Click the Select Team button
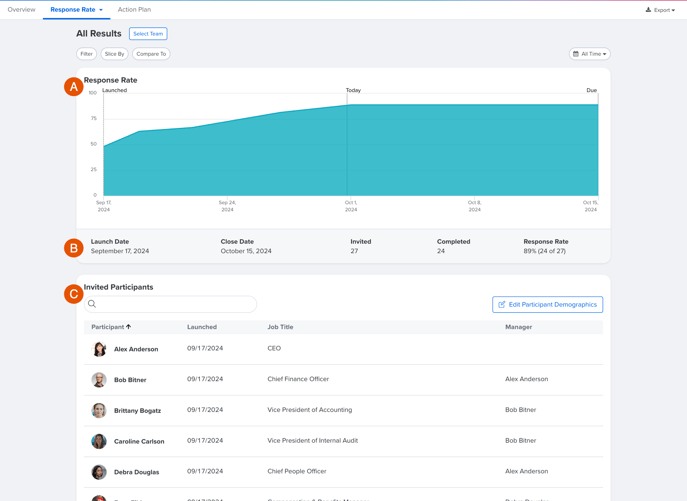The width and height of the screenshot is (687, 501). [x=148, y=34]
